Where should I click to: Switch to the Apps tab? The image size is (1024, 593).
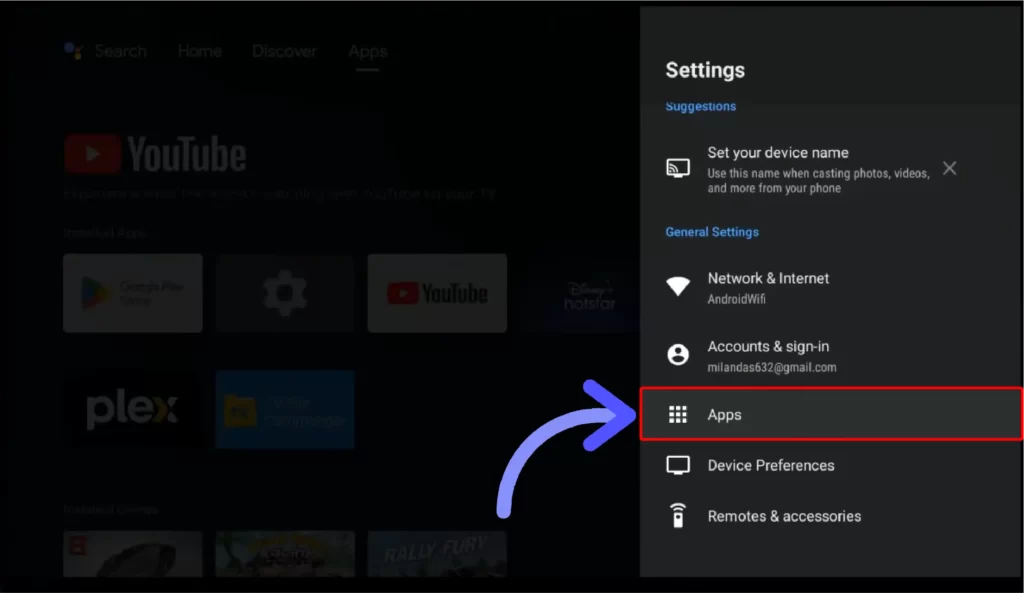pos(368,51)
